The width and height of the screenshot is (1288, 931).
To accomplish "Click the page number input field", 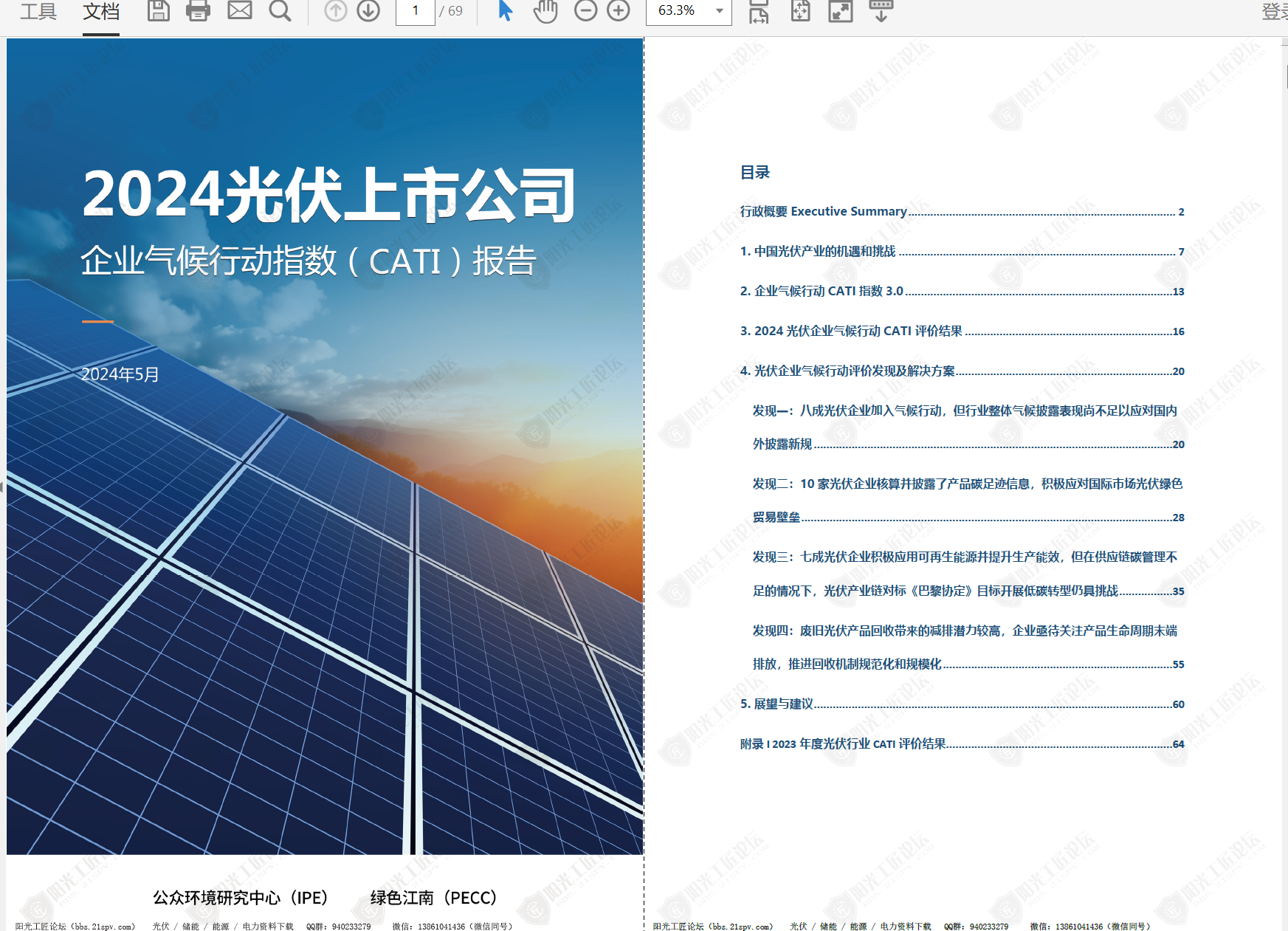I will 416,11.
